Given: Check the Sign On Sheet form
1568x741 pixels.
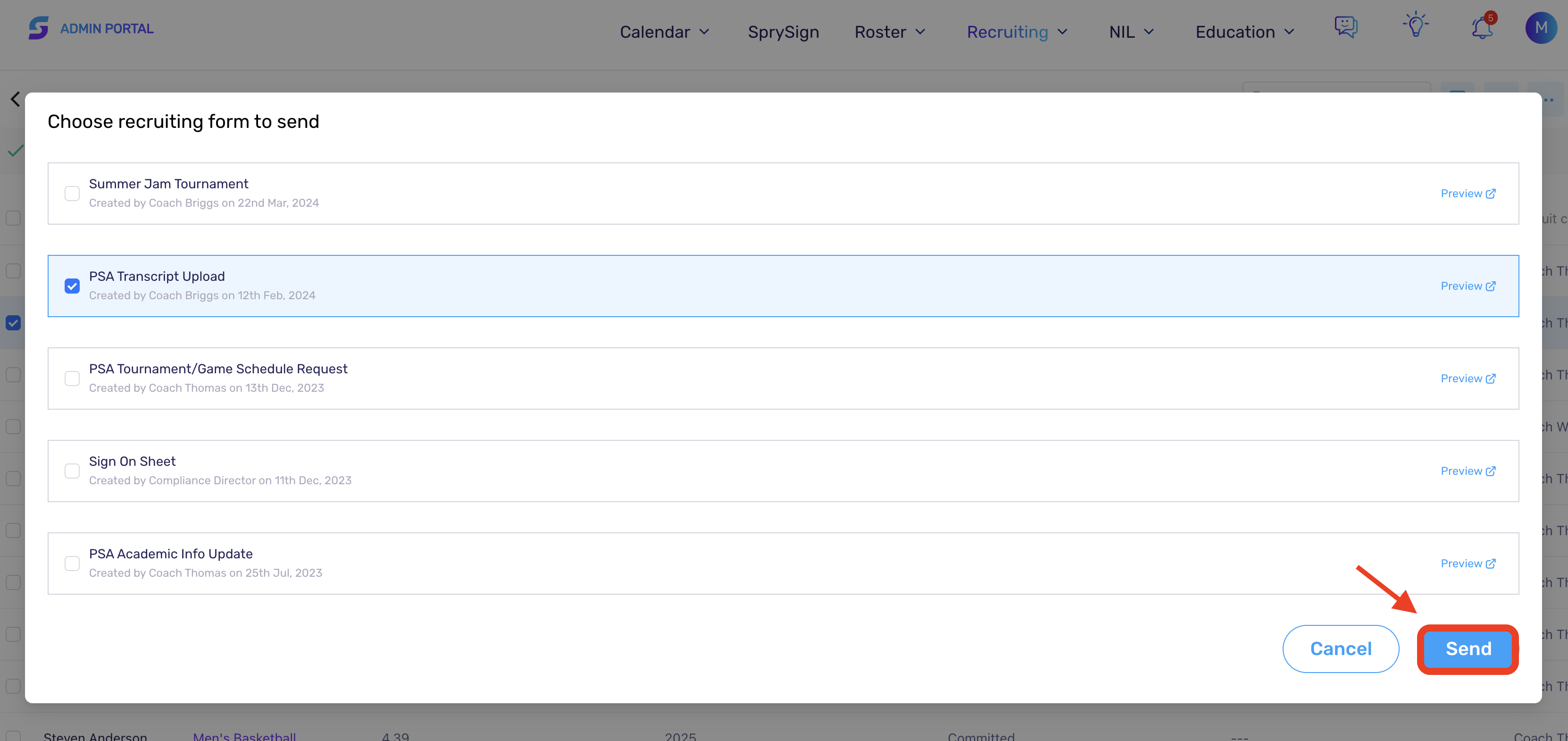Looking at the screenshot, I should (x=72, y=472).
